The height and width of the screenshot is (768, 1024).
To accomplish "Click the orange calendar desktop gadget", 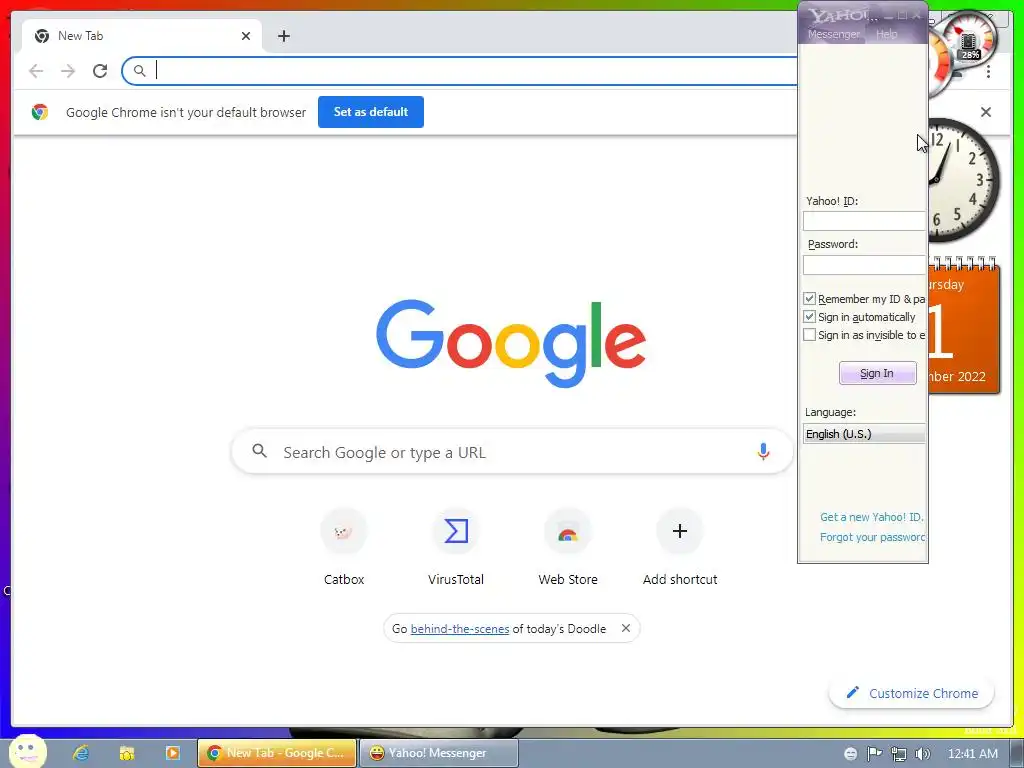I will coord(964,327).
